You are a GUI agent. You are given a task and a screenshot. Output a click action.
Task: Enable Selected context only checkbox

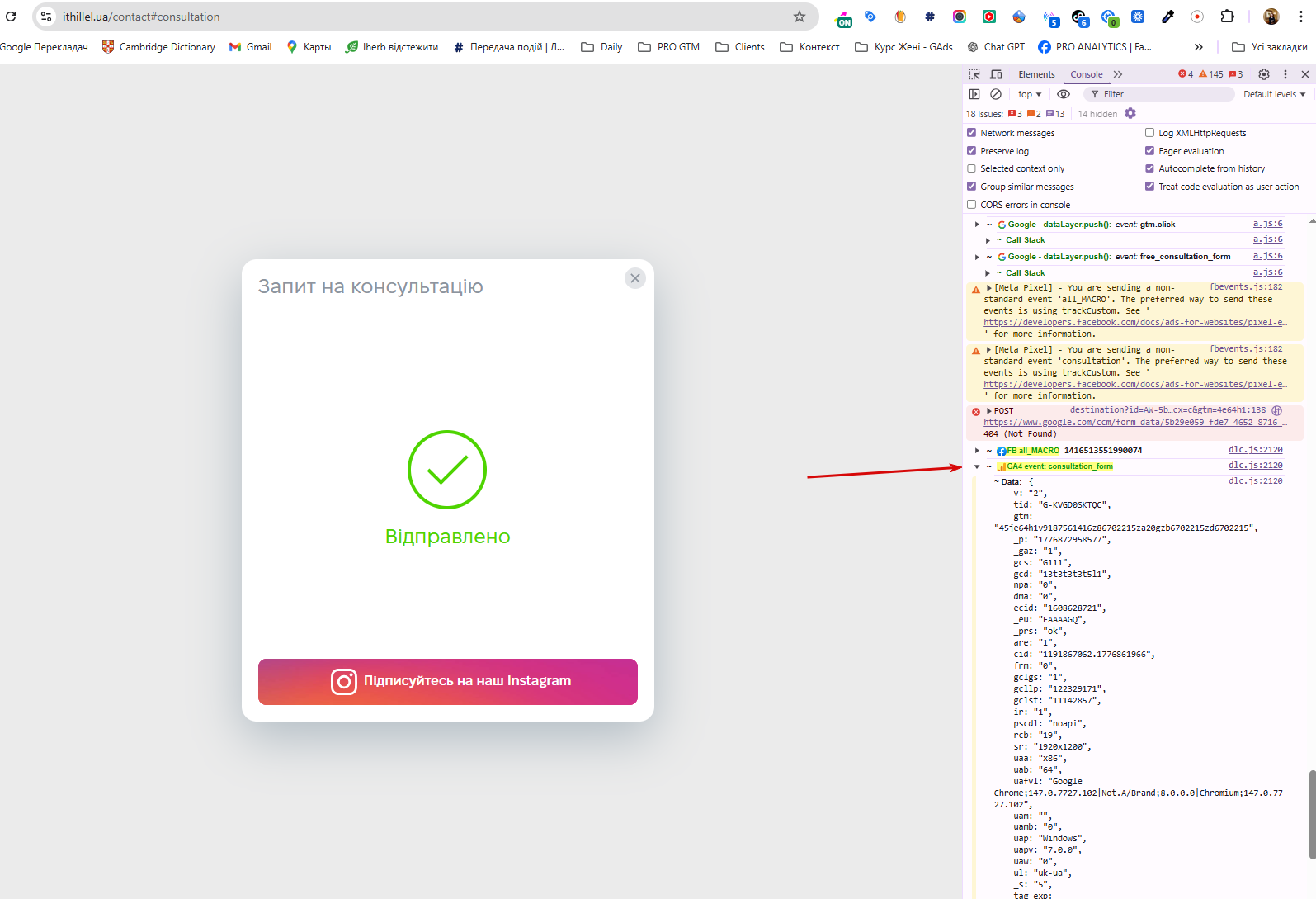click(972, 168)
